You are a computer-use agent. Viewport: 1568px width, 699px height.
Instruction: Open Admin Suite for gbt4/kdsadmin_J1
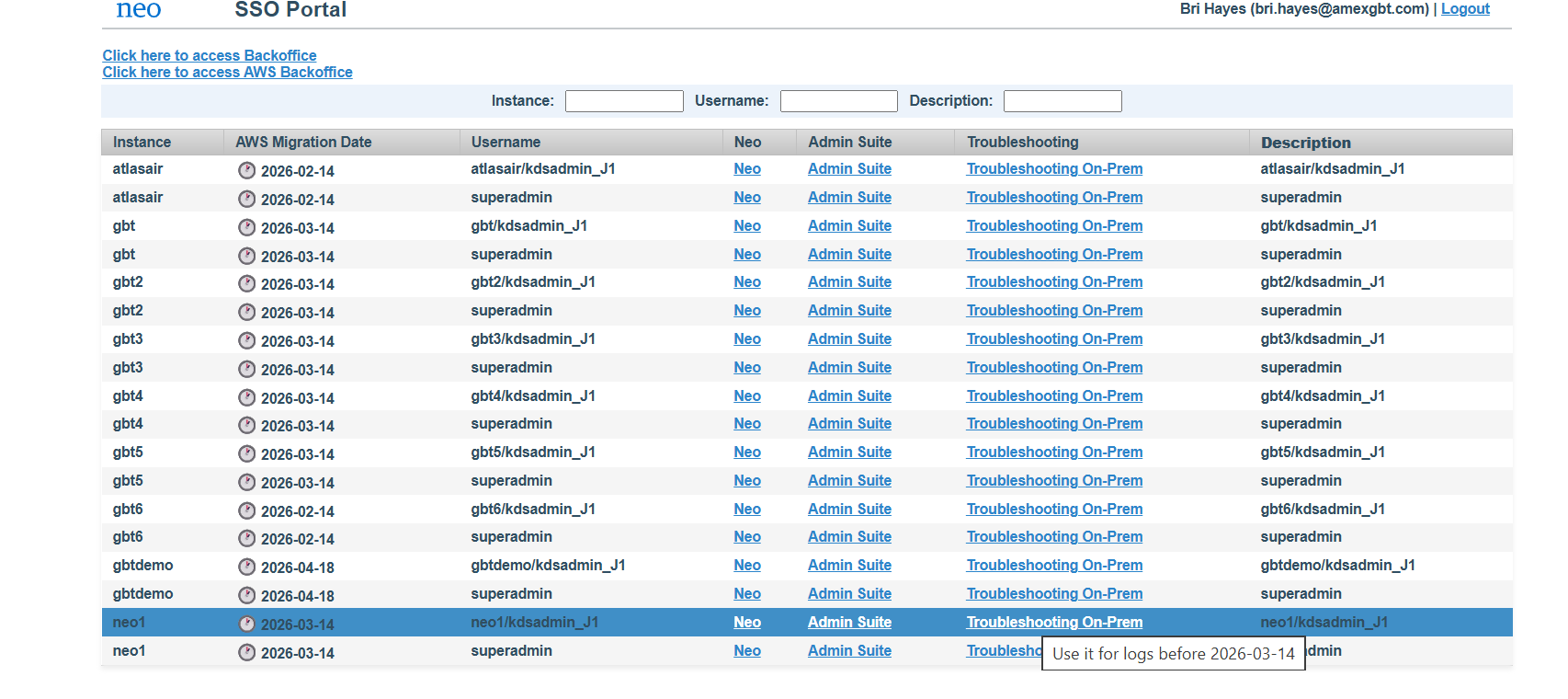[x=849, y=395]
